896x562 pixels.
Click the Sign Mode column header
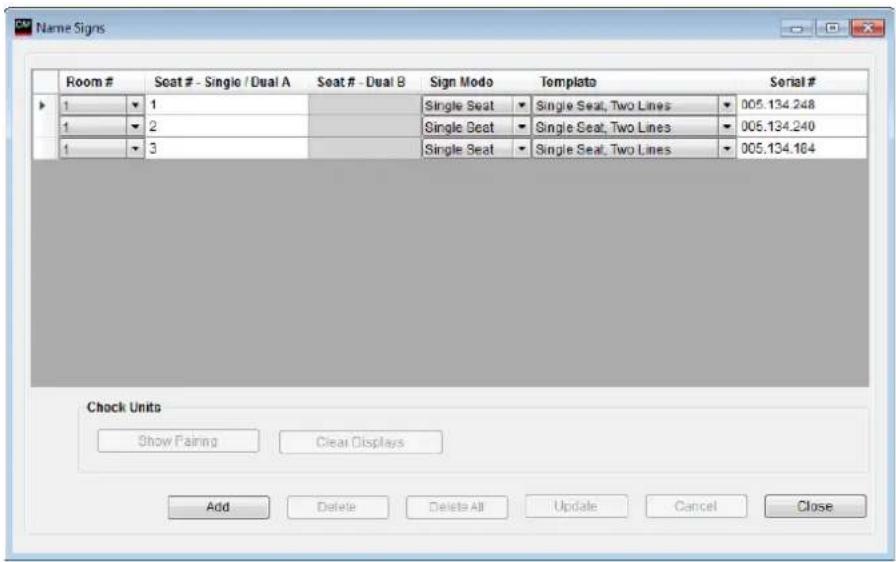476,82
